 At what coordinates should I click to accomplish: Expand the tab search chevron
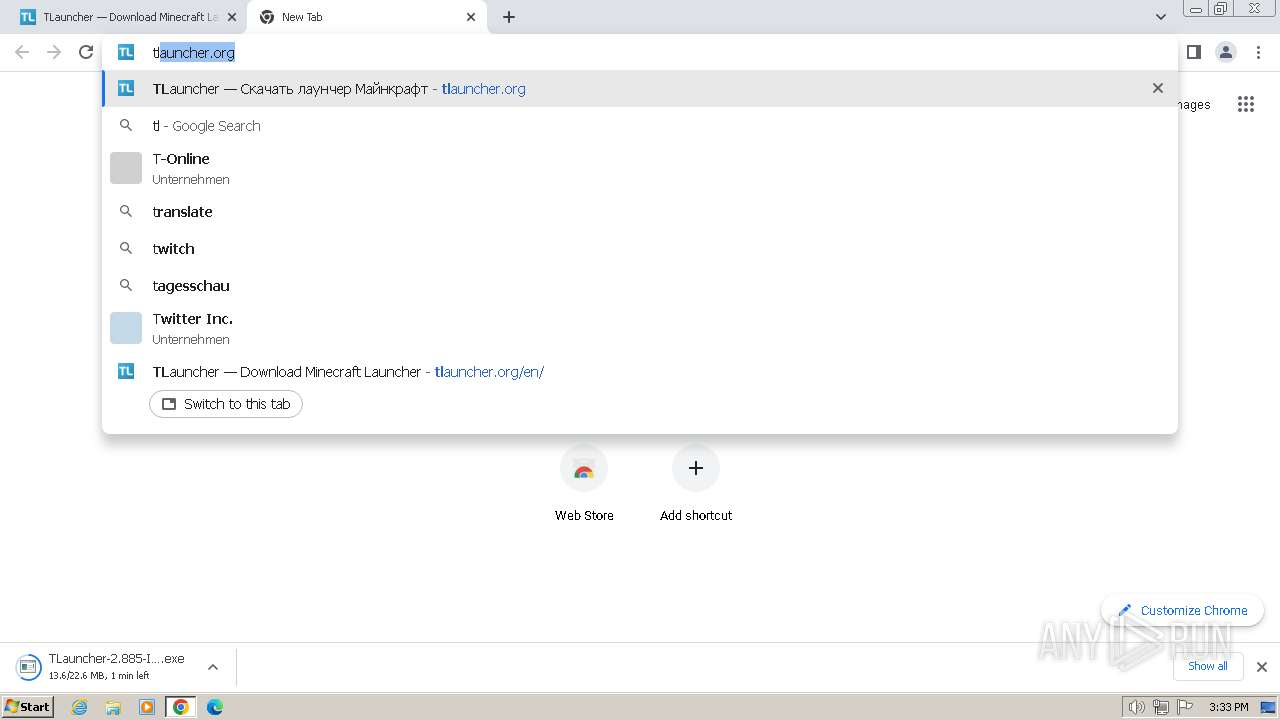(x=1160, y=17)
